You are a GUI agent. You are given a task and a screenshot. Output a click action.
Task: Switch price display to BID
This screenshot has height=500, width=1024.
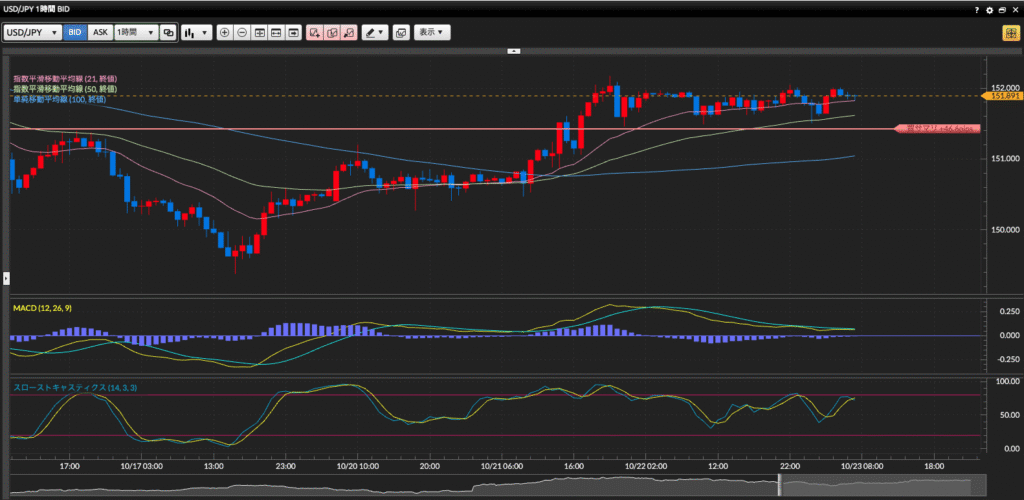[75, 32]
